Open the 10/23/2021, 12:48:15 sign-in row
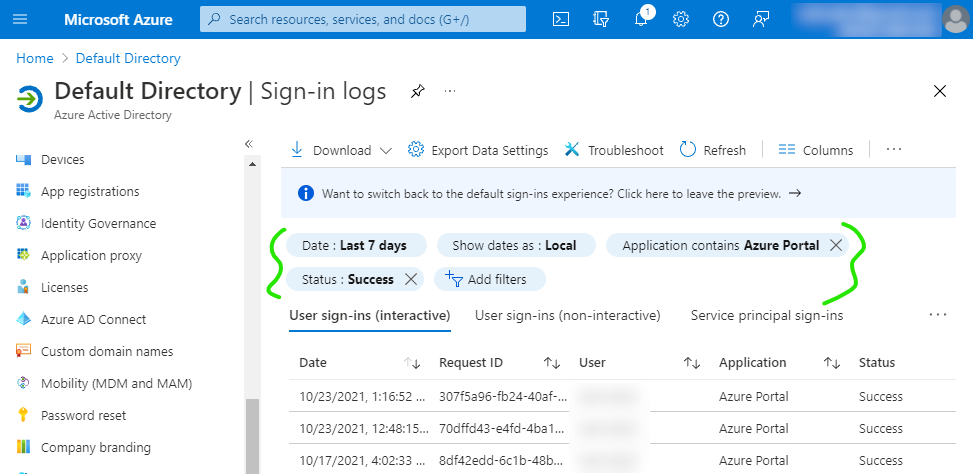973x474 pixels. [622, 428]
